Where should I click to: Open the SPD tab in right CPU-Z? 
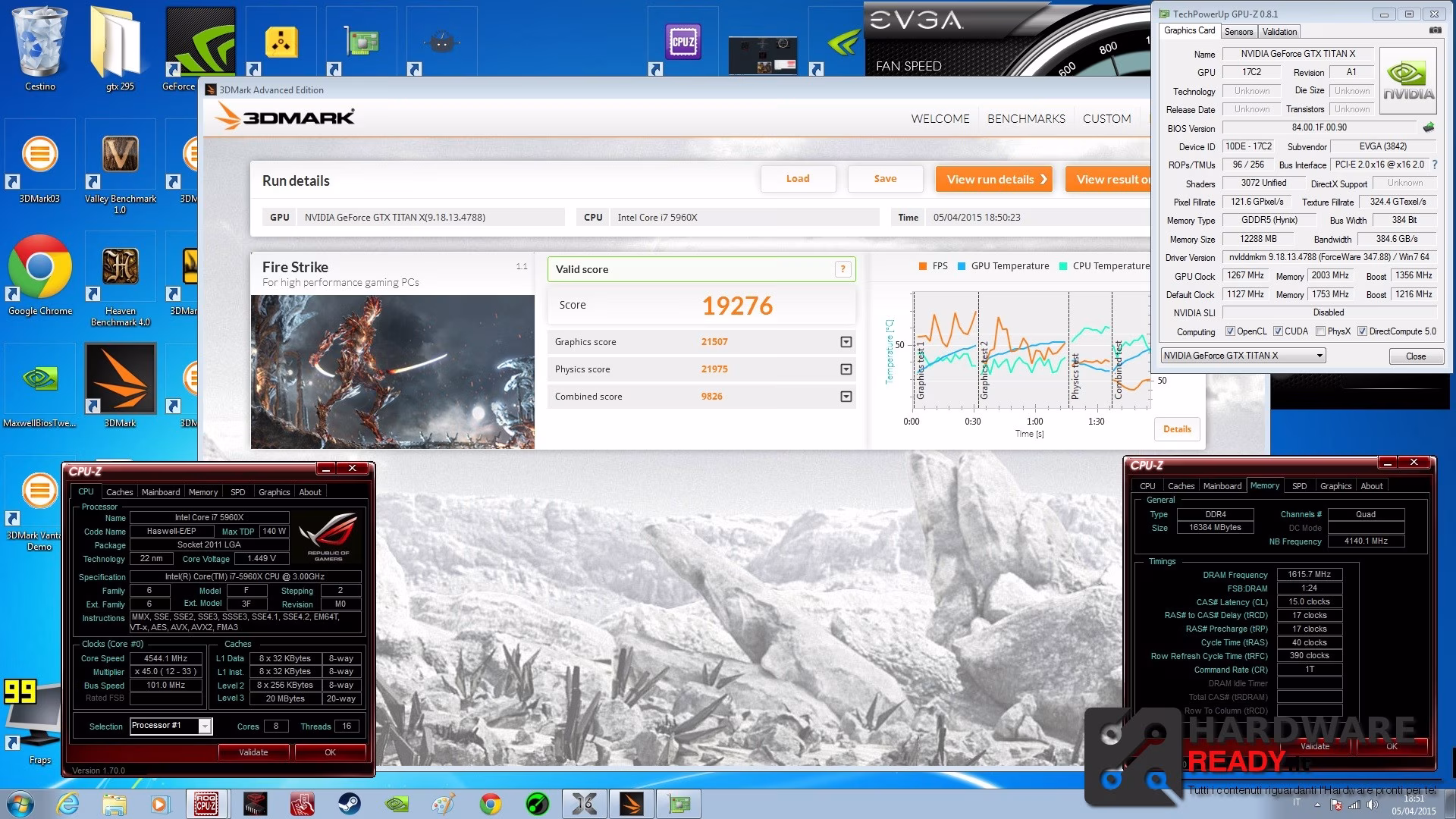click(x=1299, y=486)
